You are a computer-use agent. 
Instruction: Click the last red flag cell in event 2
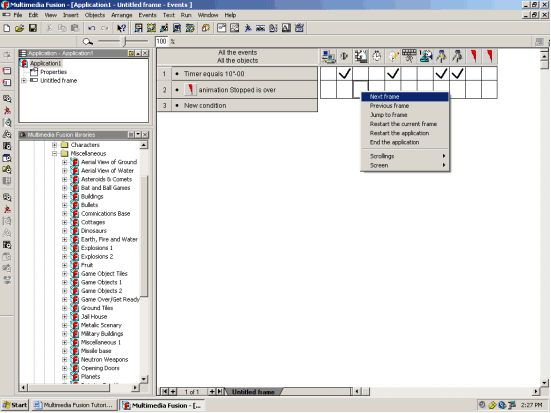pos(490,90)
